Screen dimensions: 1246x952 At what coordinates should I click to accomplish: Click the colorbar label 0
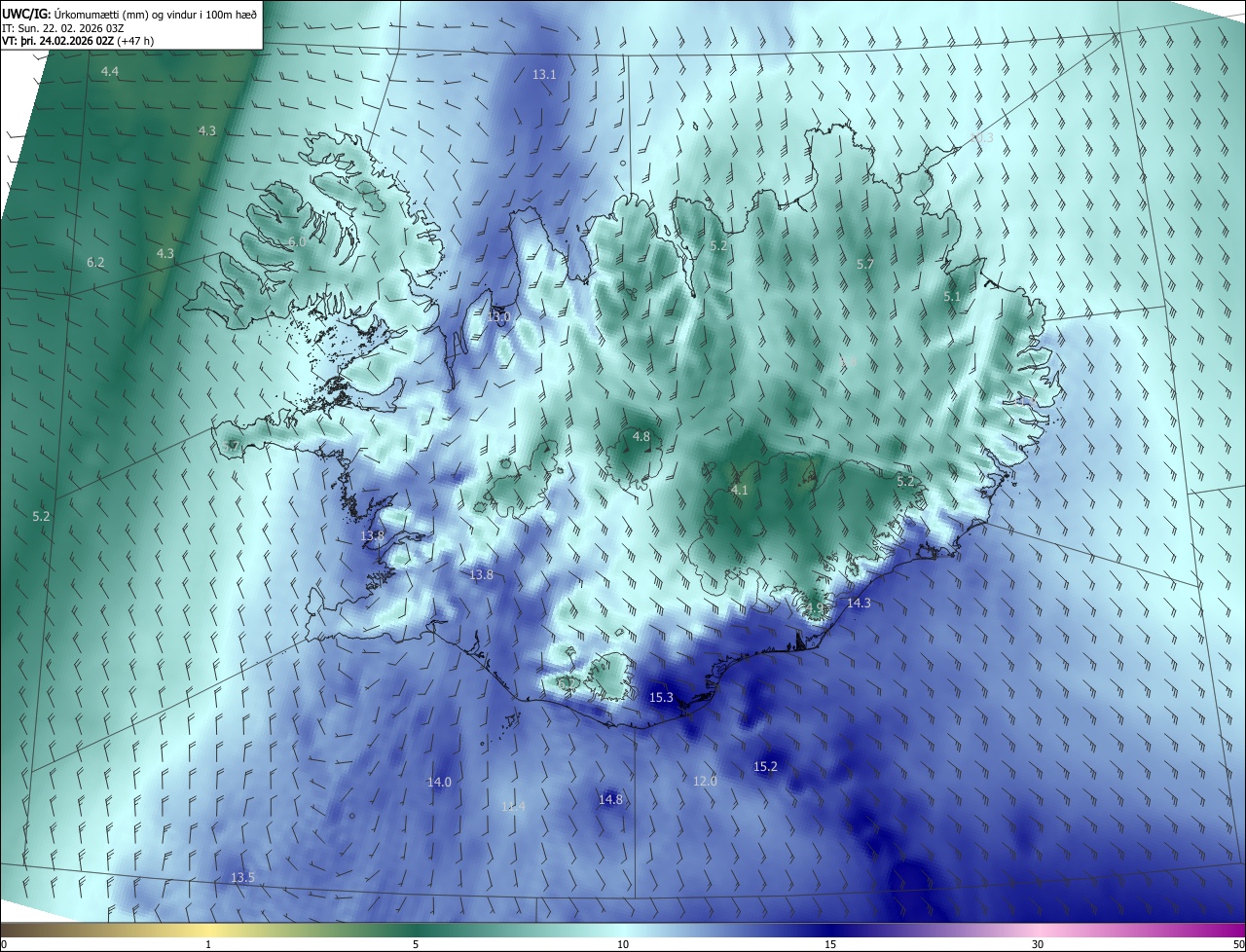point(4,944)
